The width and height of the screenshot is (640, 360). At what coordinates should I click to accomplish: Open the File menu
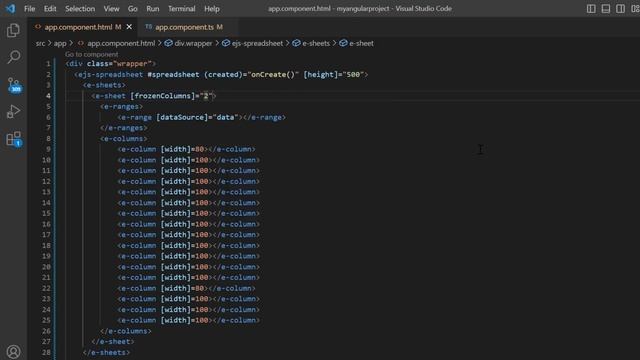coord(29,9)
